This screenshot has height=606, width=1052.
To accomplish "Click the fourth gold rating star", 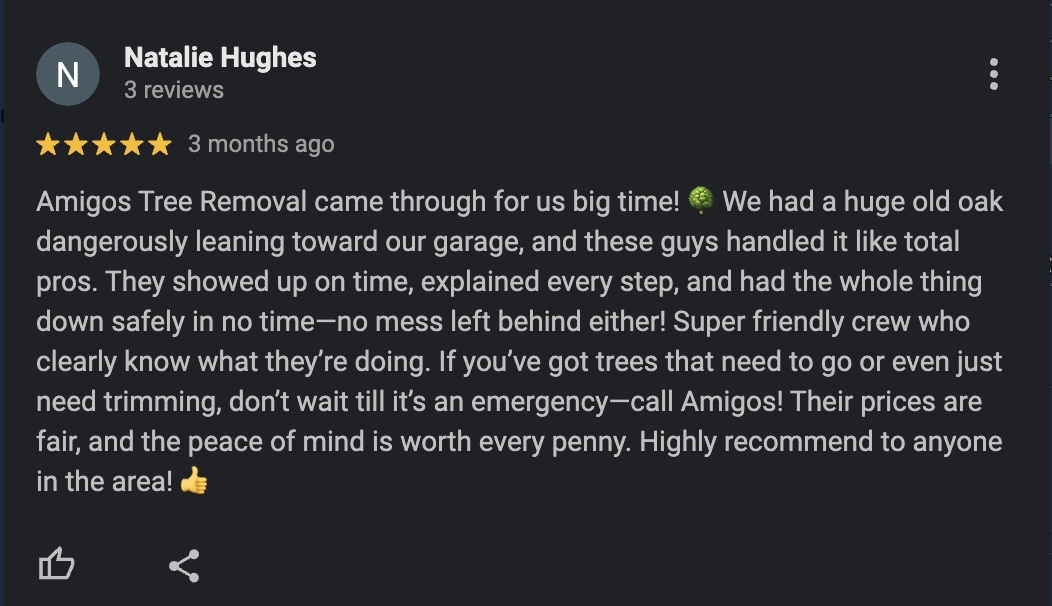I will click(x=131, y=145).
